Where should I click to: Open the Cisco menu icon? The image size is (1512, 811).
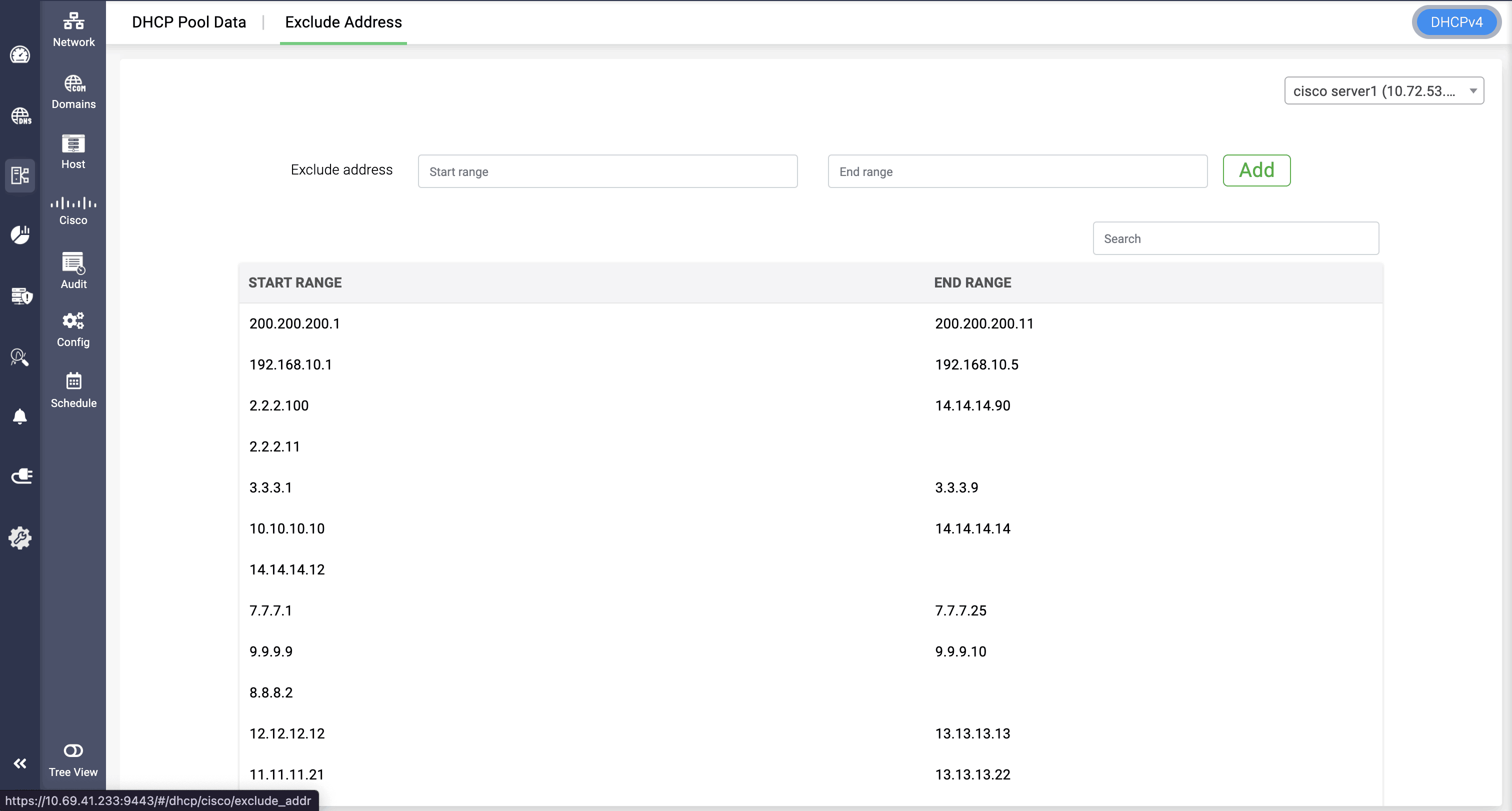[73, 203]
